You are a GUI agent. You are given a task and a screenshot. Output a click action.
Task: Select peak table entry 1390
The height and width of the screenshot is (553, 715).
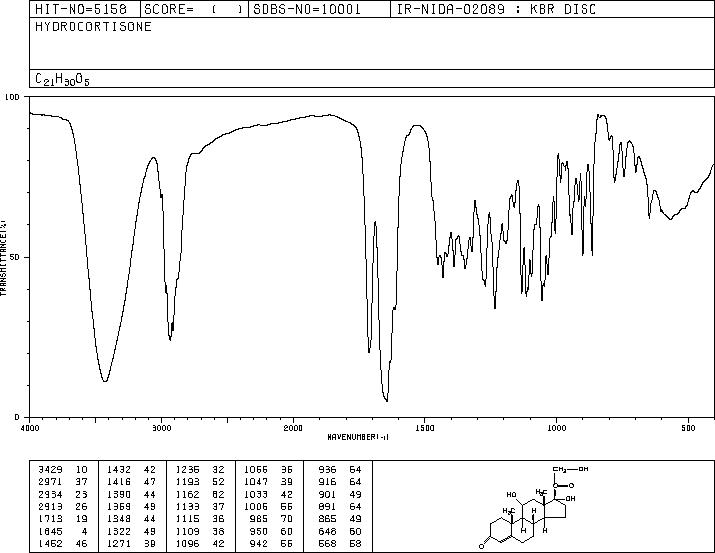(119, 494)
